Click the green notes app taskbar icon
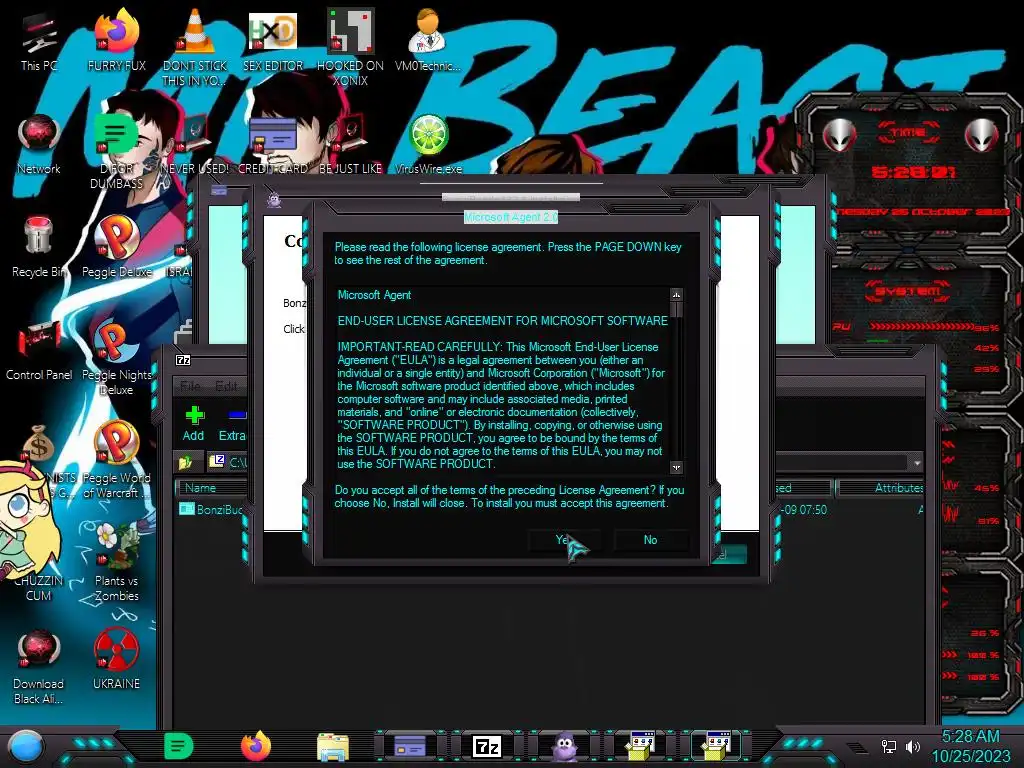The height and width of the screenshot is (768, 1024). pos(178,746)
